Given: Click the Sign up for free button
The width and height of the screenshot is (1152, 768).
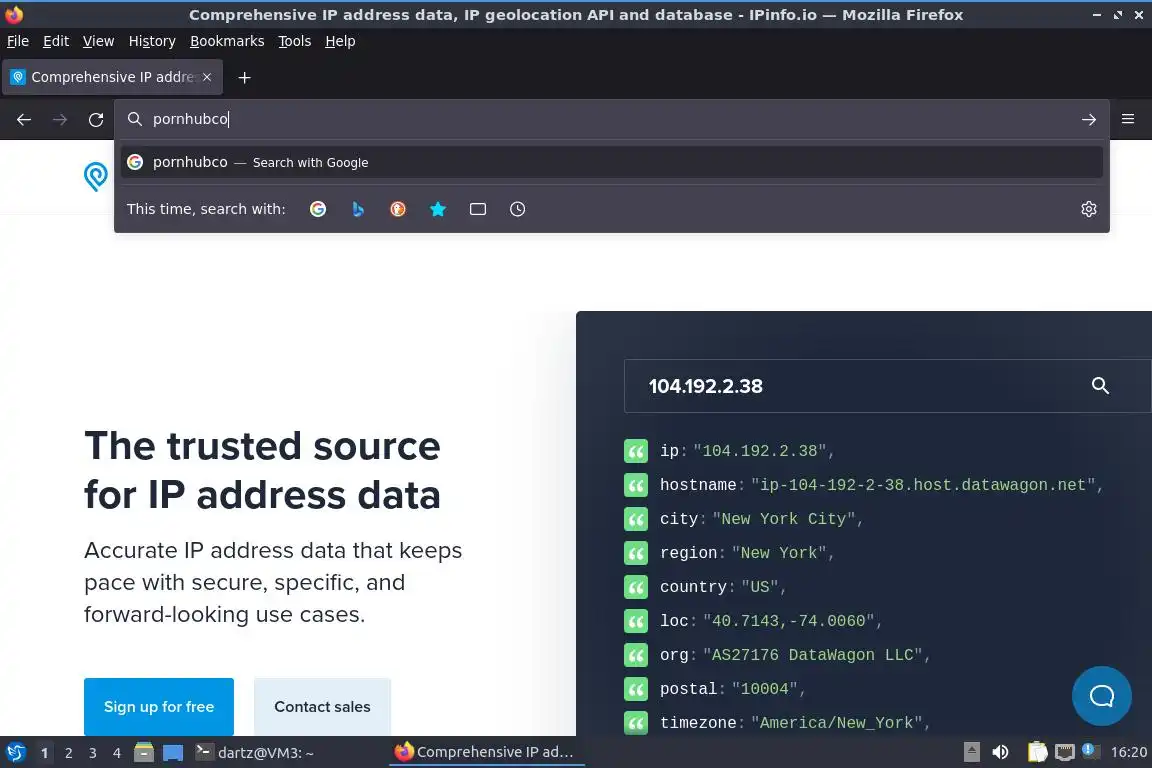Looking at the screenshot, I should point(159,707).
